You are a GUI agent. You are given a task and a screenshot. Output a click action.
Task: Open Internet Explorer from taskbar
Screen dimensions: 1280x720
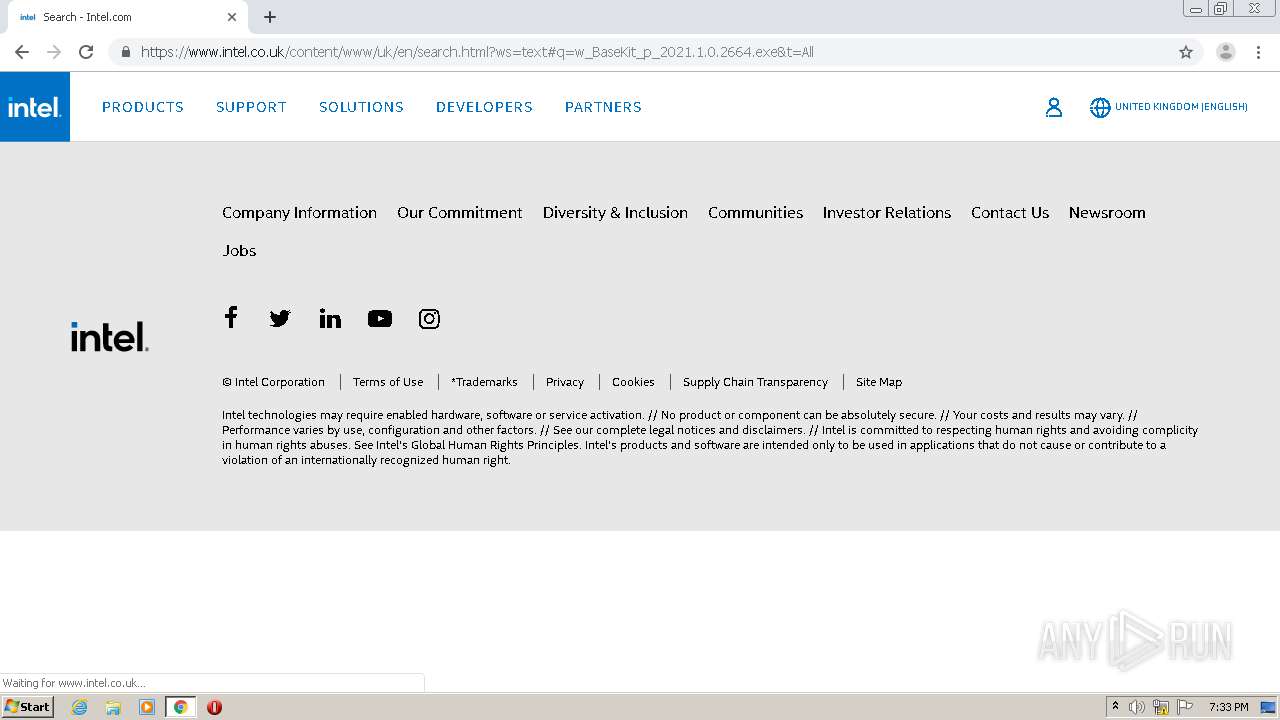[80, 707]
